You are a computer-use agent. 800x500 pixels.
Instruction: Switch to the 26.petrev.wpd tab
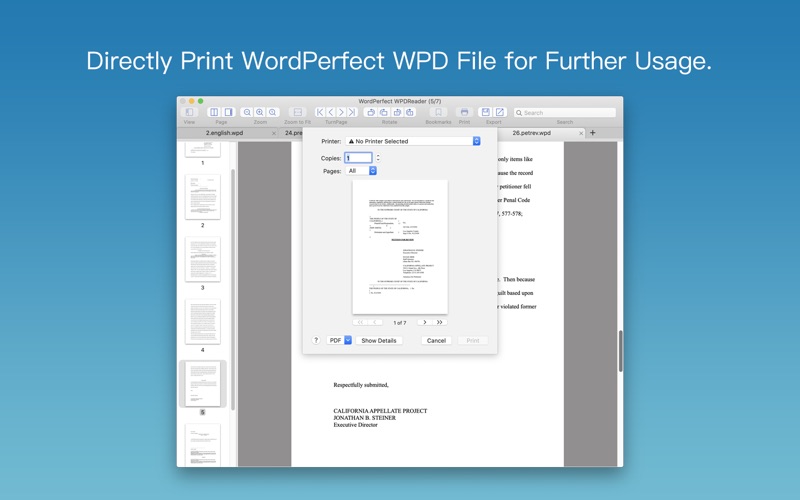coord(532,133)
